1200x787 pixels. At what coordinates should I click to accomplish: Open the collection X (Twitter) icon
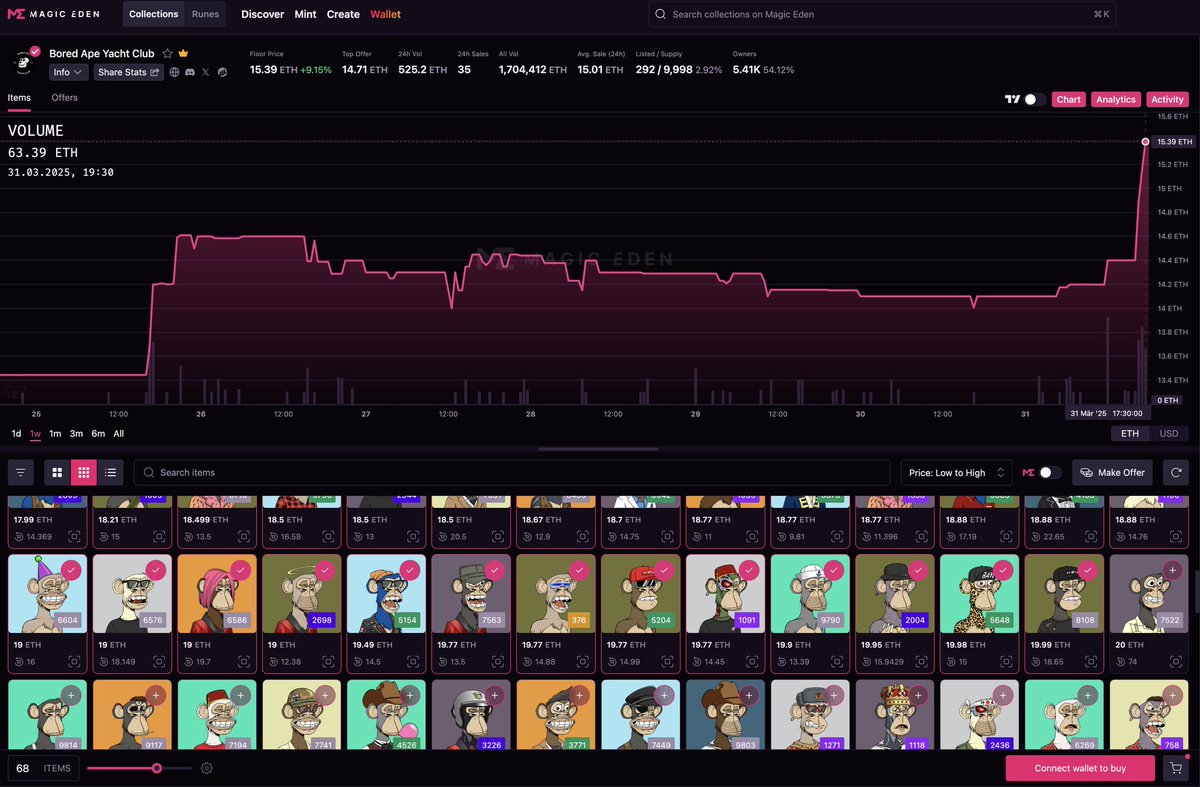click(x=206, y=72)
